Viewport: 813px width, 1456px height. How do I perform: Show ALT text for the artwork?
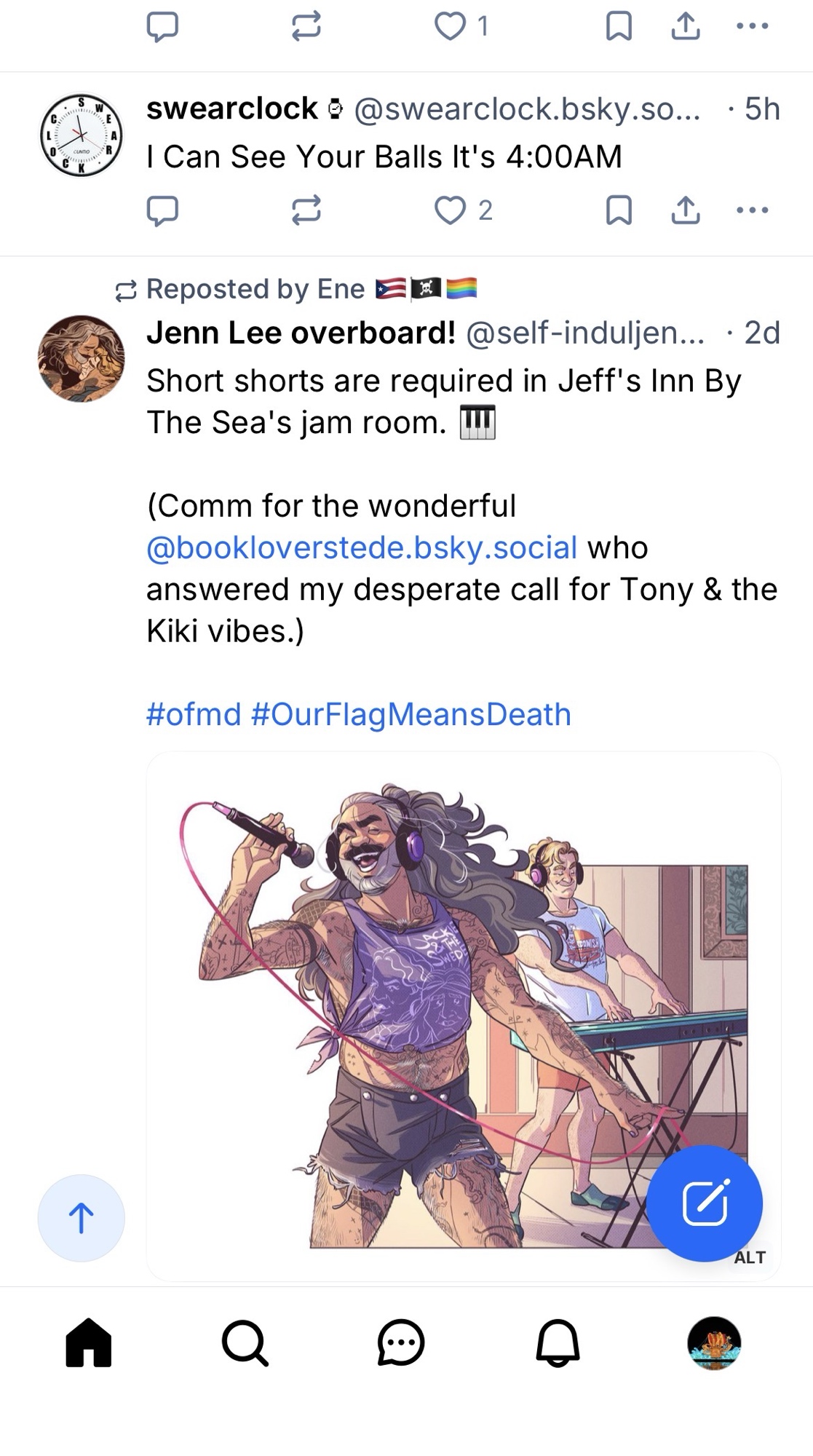(750, 1257)
